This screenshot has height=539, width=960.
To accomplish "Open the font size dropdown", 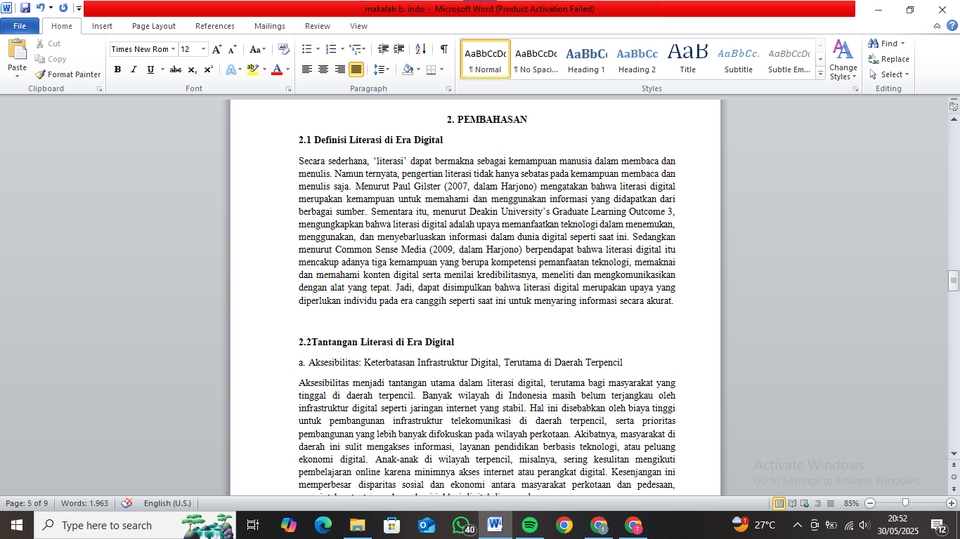I will (x=203, y=49).
